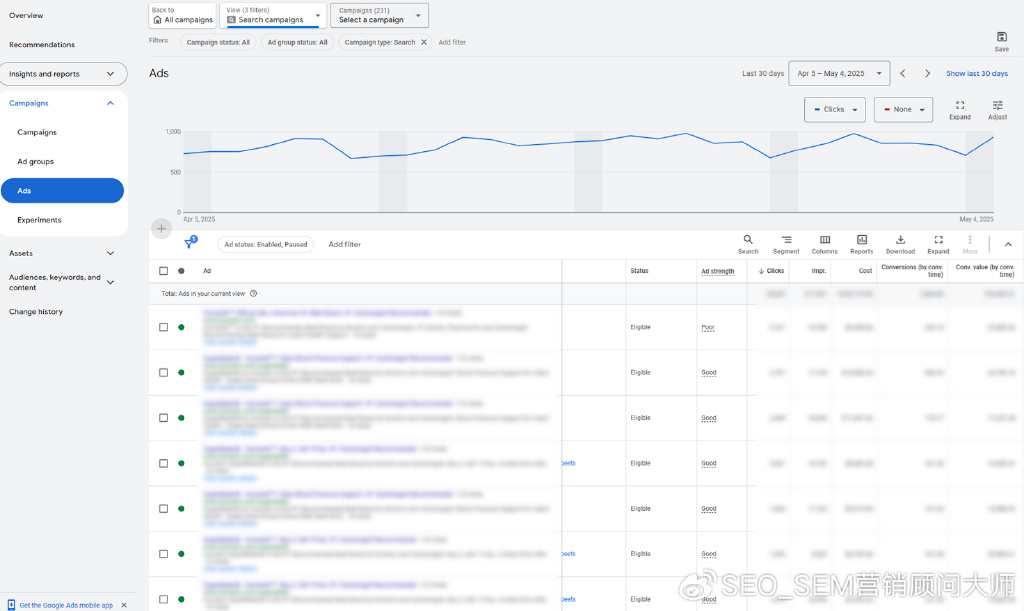Check the third ad row checkbox
The image size is (1024, 611).
164,418
